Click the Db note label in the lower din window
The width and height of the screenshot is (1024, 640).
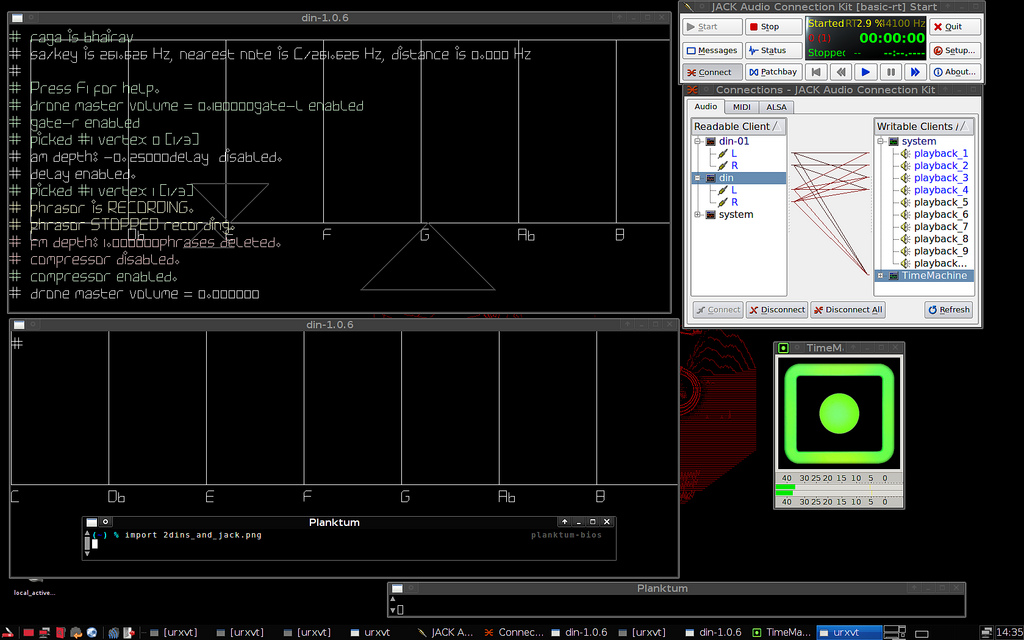116,497
